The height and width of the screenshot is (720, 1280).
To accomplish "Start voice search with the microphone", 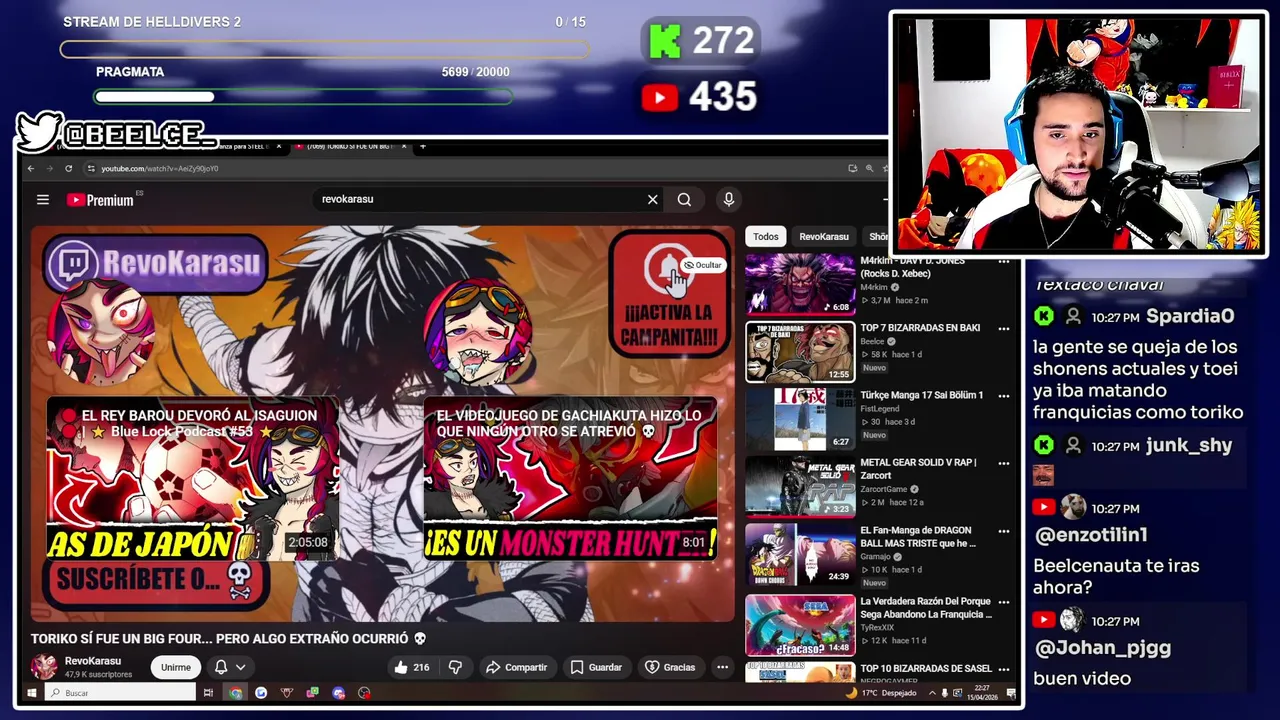I will pyautogui.click(x=729, y=200).
